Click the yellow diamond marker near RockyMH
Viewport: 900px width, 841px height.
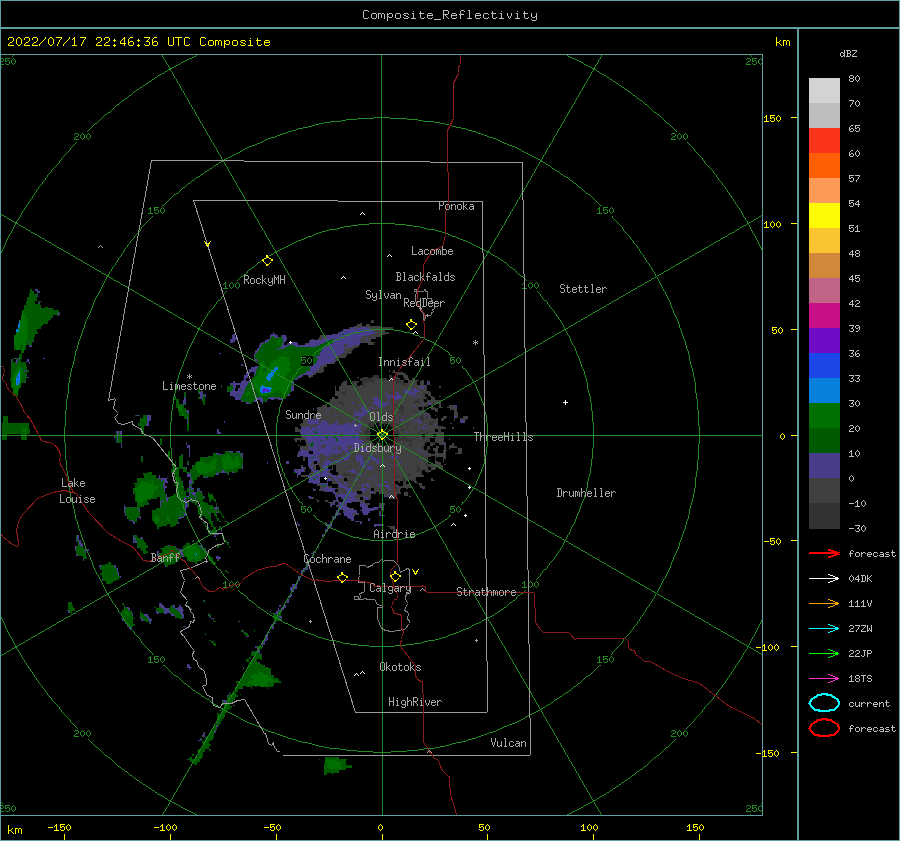coord(267,261)
